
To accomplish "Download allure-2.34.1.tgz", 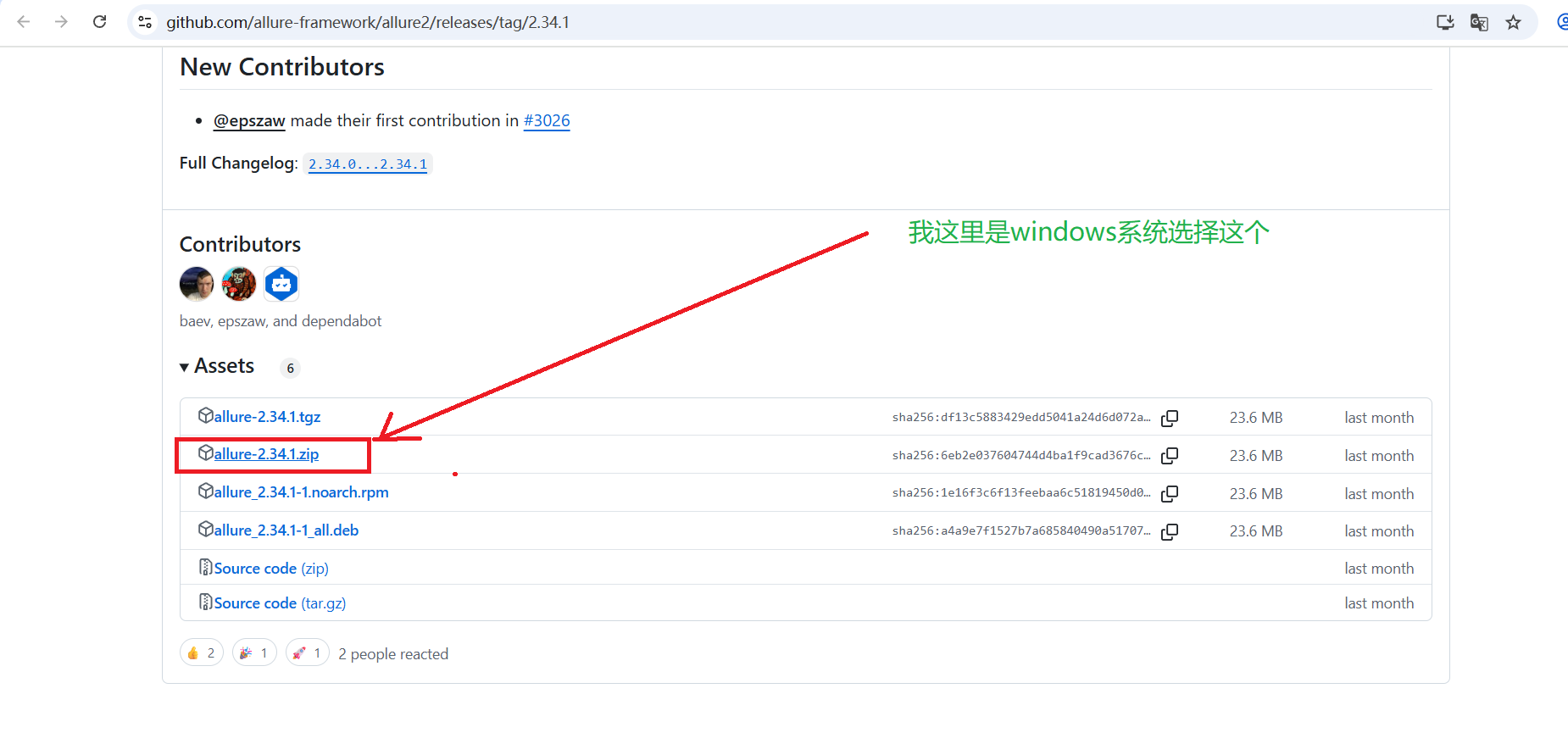I will coord(267,417).
